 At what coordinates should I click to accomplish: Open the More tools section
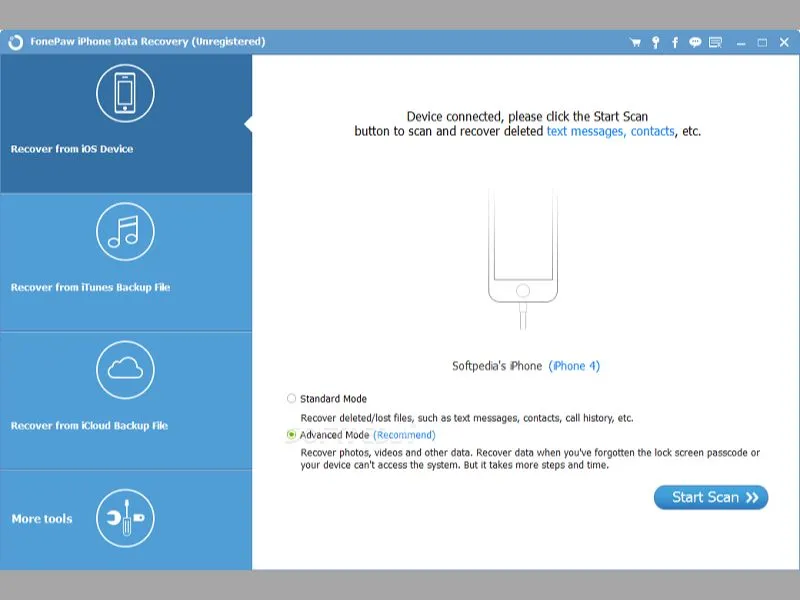coord(126,520)
